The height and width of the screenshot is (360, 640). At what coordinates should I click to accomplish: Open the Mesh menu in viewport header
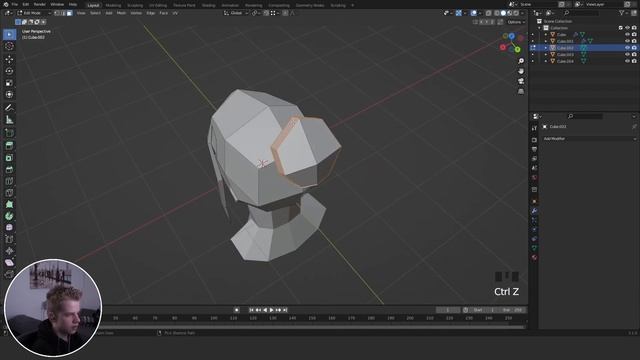tap(121, 13)
